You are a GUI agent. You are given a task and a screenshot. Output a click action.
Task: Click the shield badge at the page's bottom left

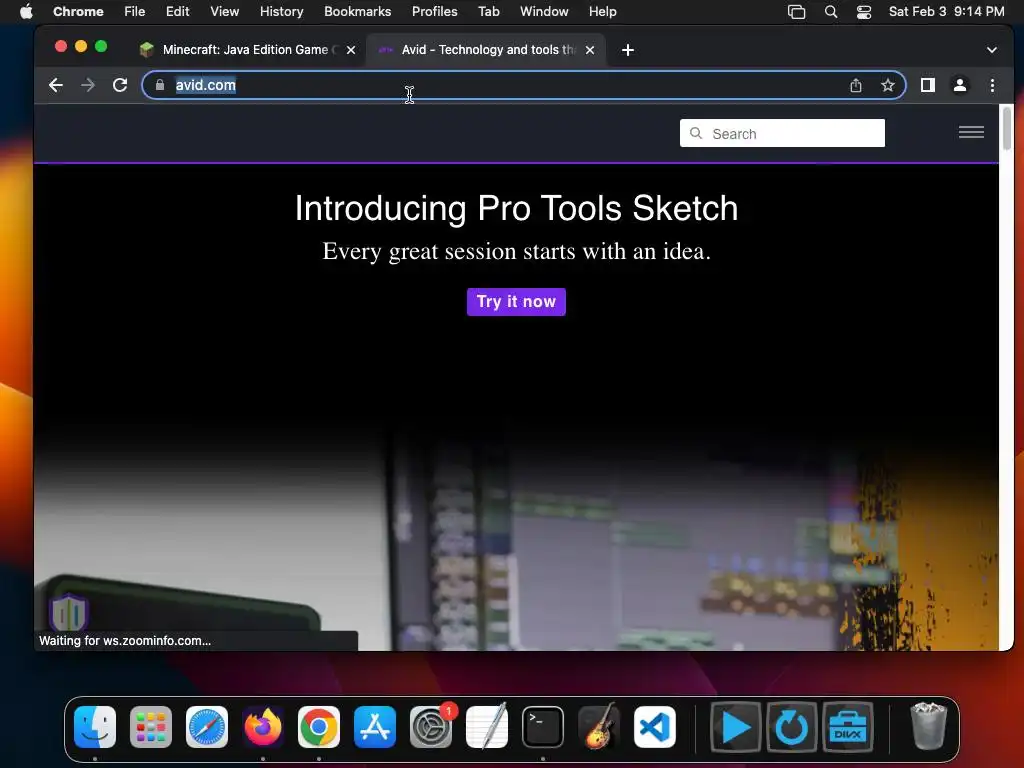(69, 613)
